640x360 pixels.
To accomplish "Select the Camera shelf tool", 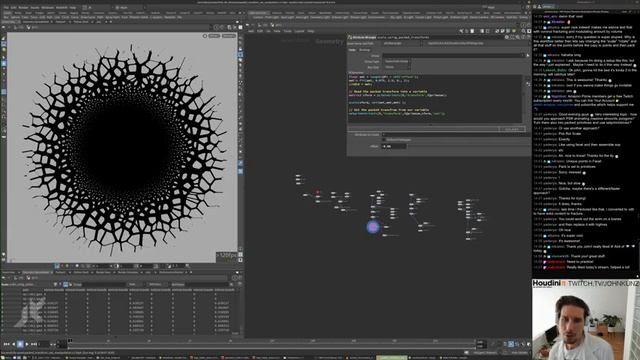I will (258, 17).
